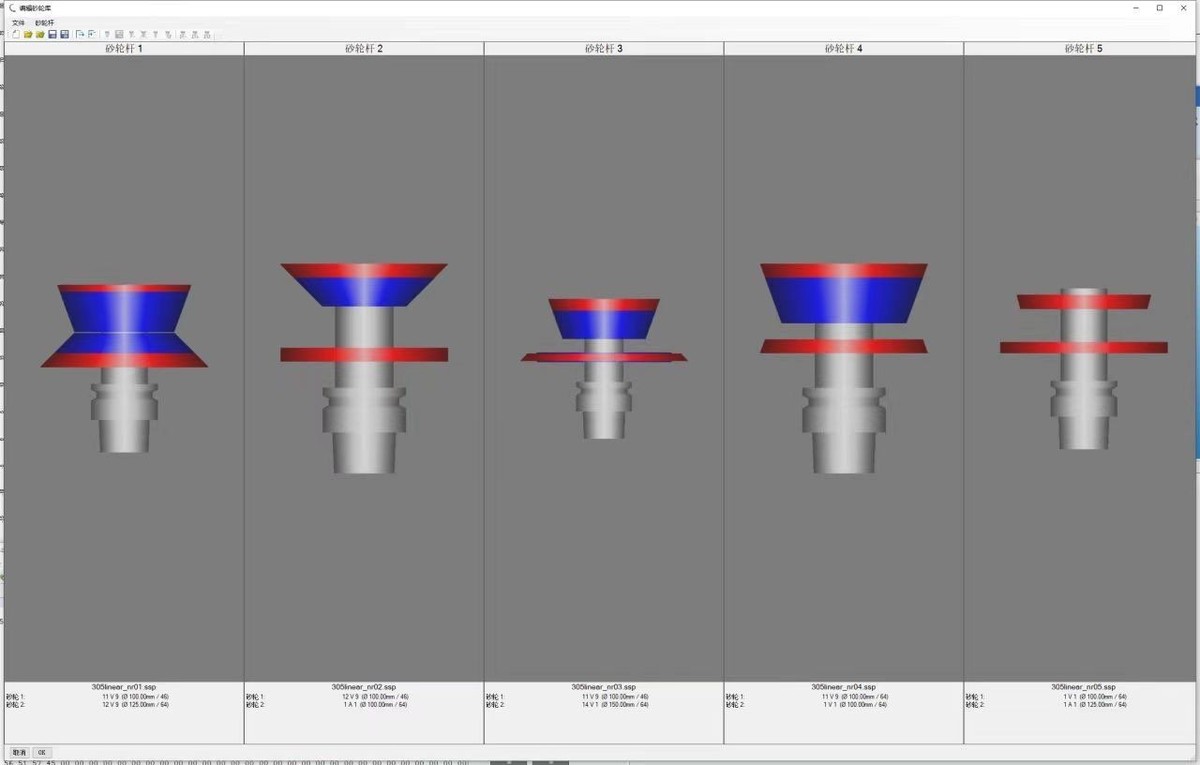This screenshot has height=765, width=1200.
Task: Click the file name 305linear_nr05.ssp
Action: pyautogui.click(x=1084, y=687)
